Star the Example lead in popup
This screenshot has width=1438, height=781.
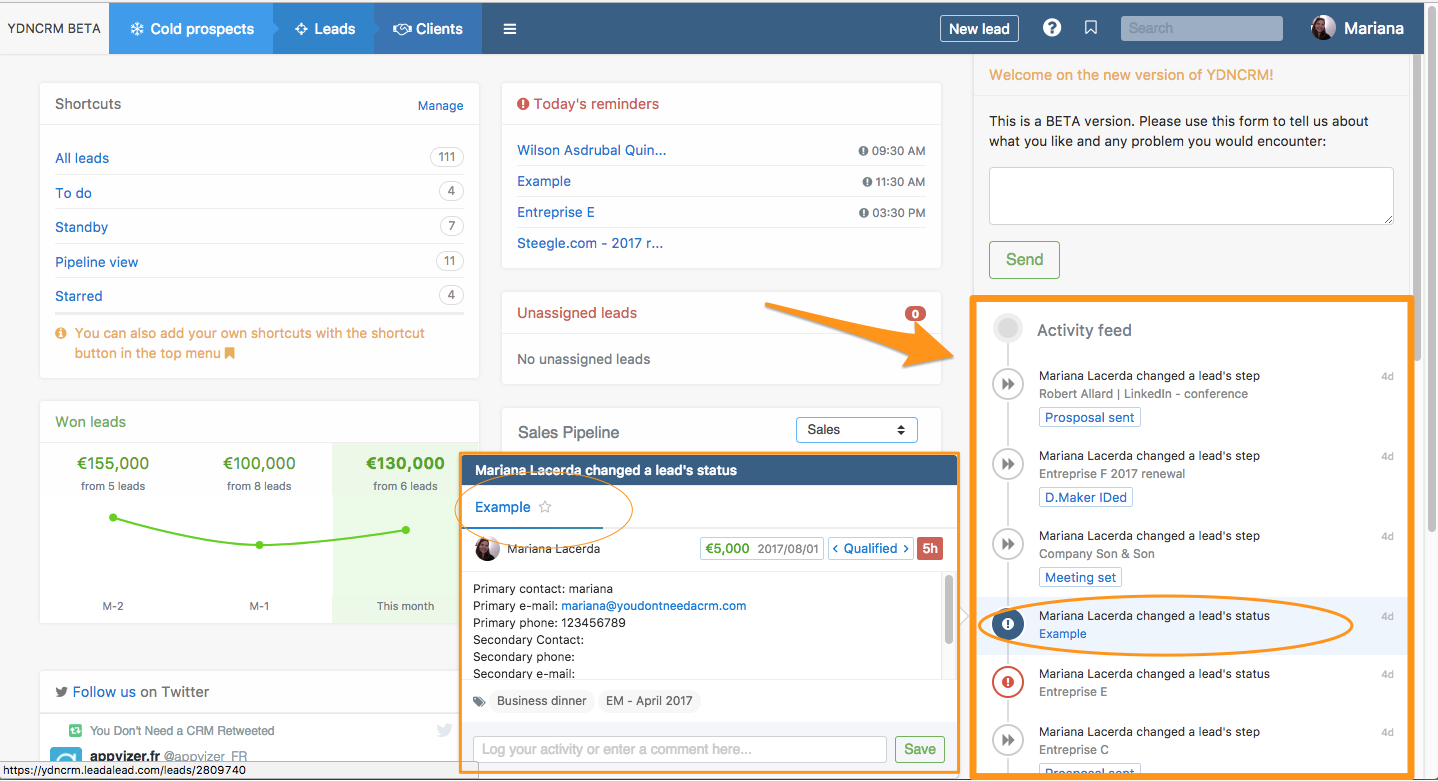(545, 507)
